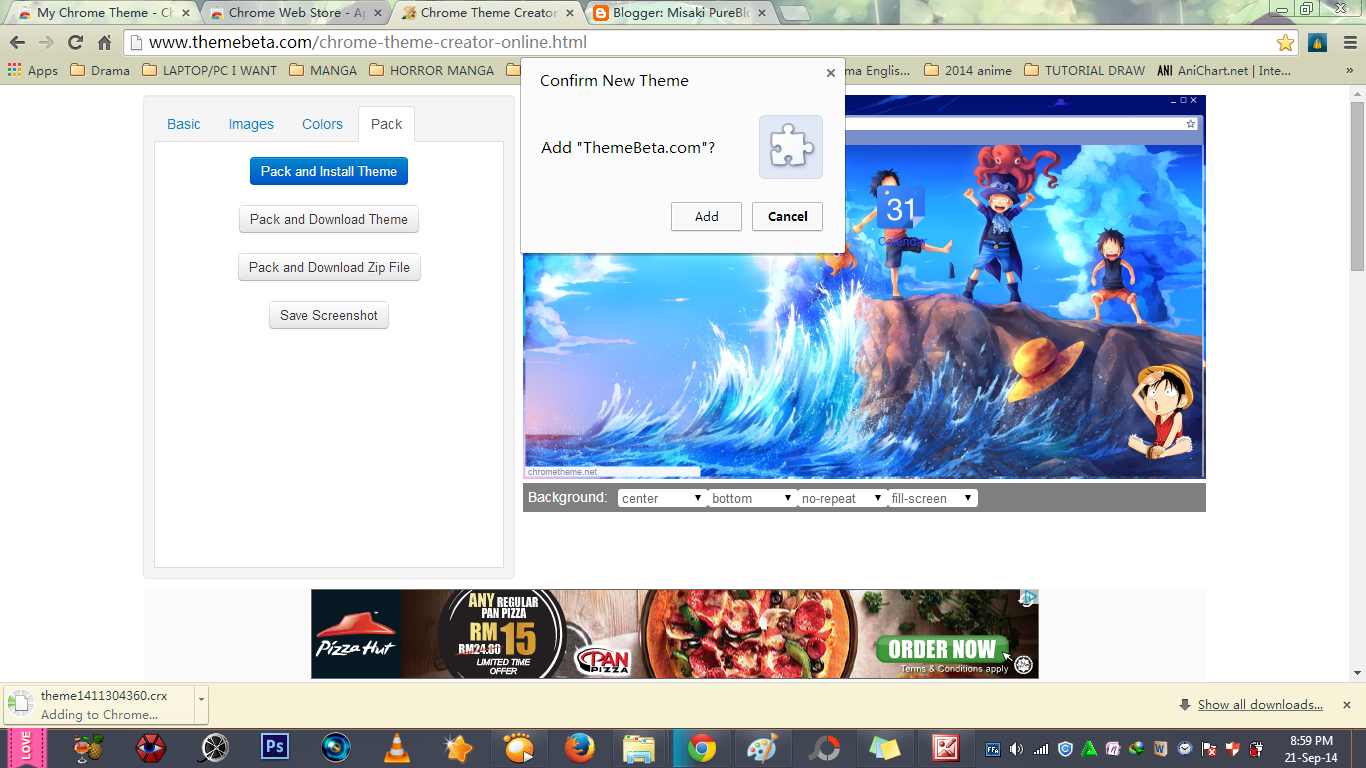The height and width of the screenshot is (768, 1366).
Task: Click Cancel in Confirm New Theme dialog
Action: click(x=787, y=216)
